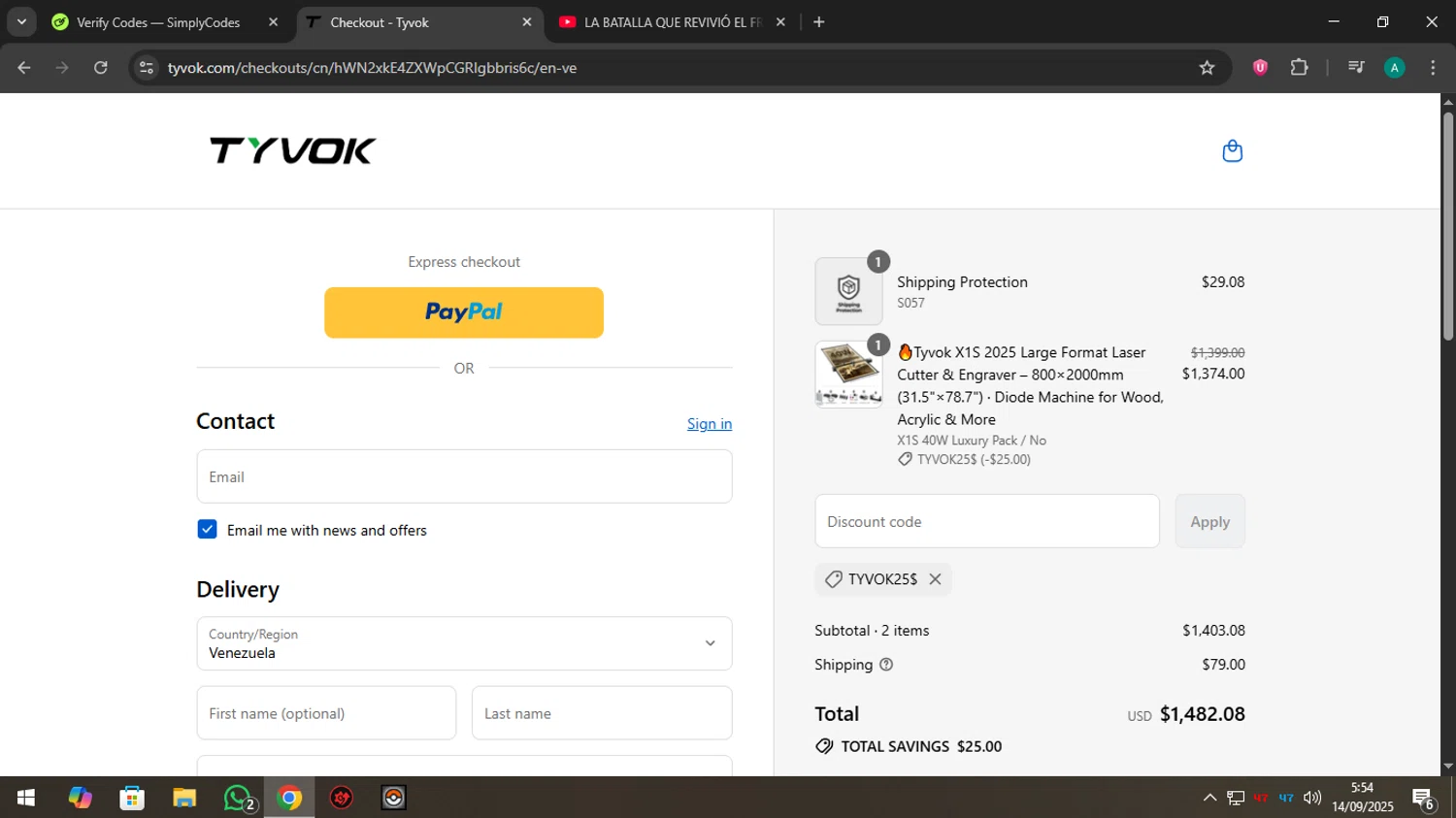1456x818 pixels.
Task: Open Copilot from the taskbar
Action: click(x=80, y=798)
